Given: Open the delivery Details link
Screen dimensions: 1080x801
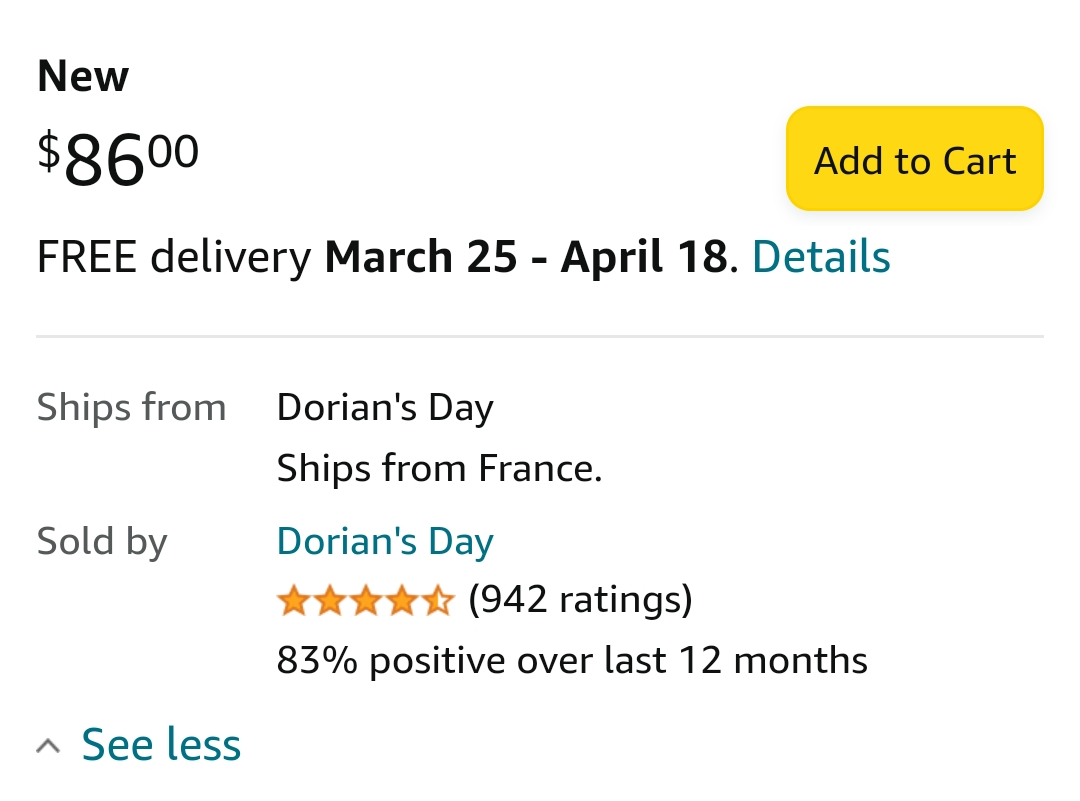Looking at the screenshot, I should coord(820,257).
